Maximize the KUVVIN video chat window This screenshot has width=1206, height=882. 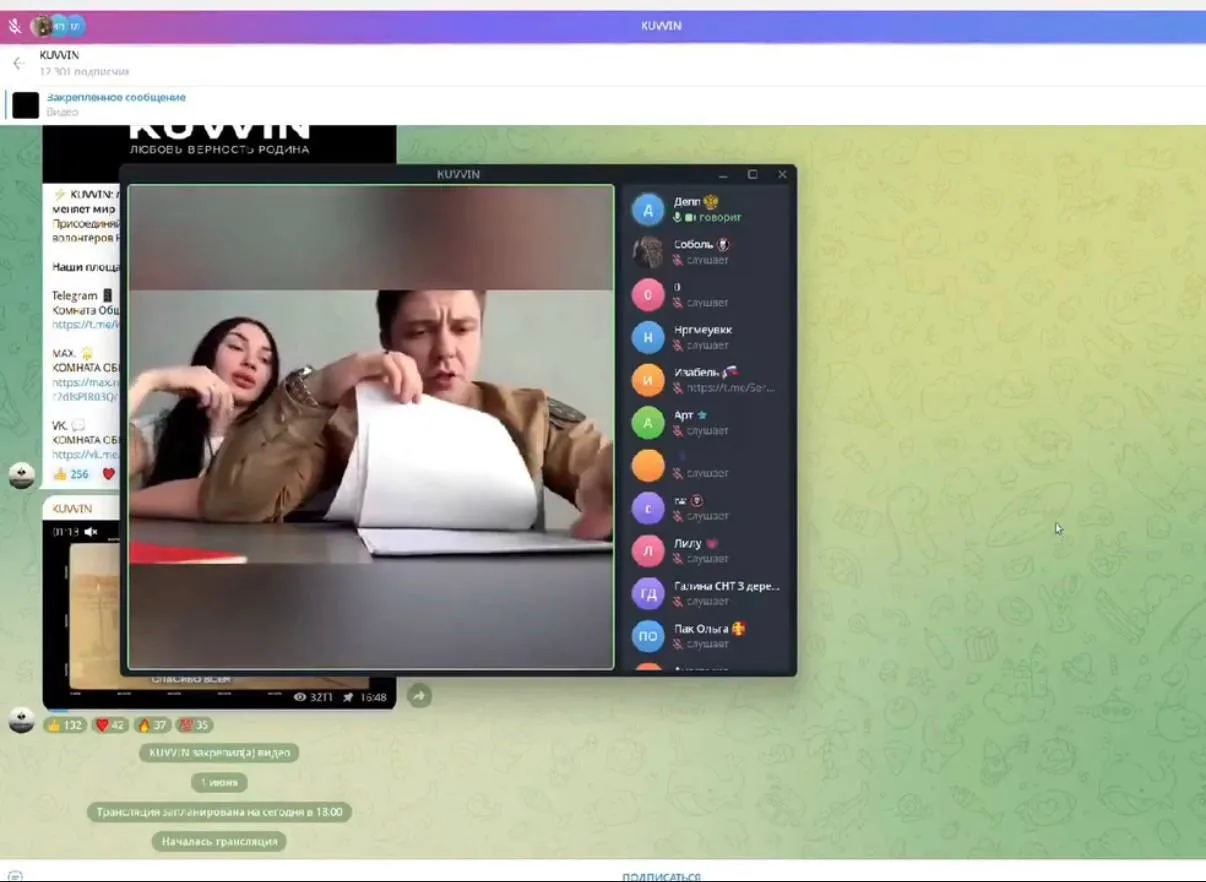coord(752,174)
